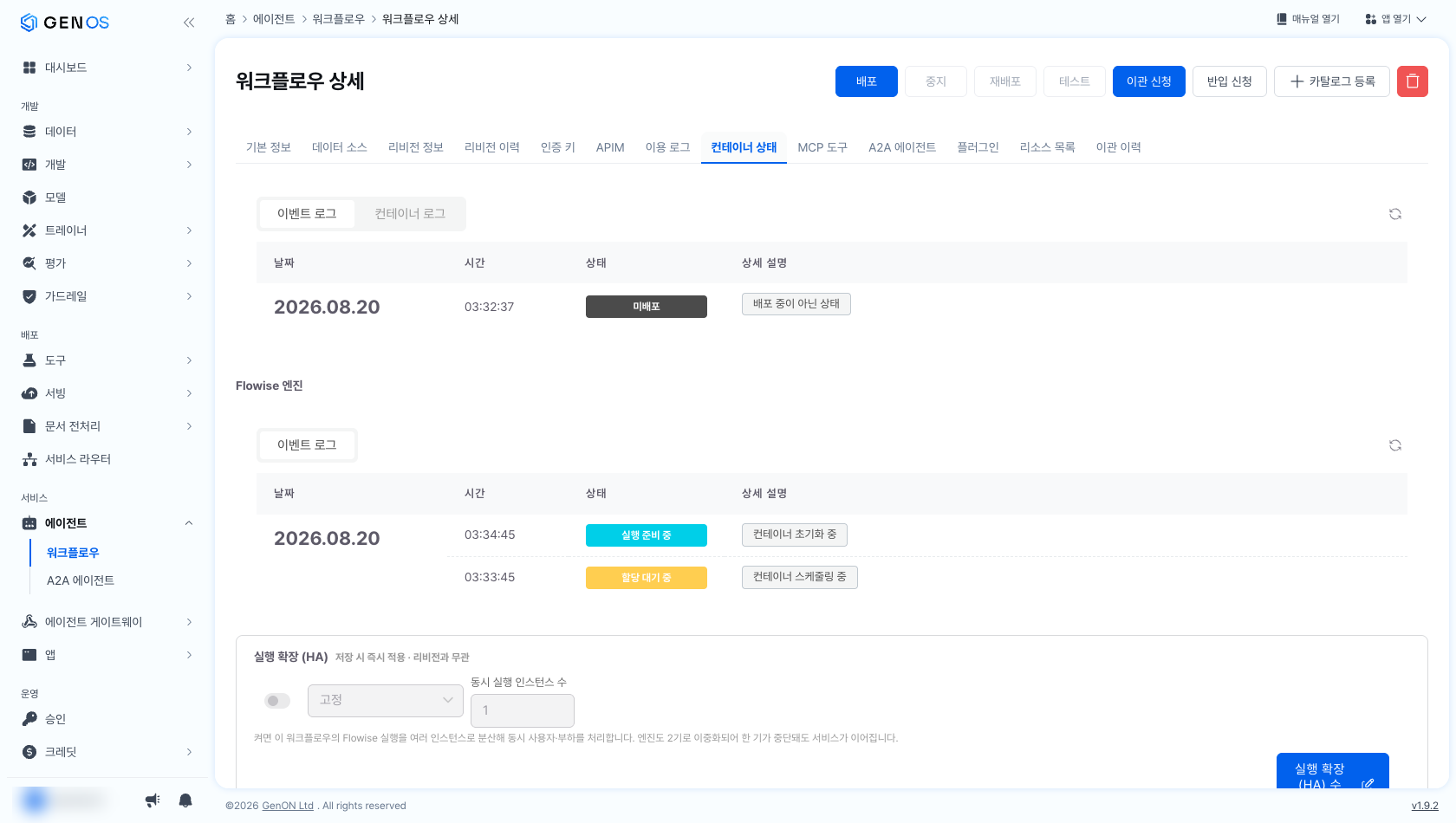The width and height of the screenshot is (1456, 823).
Task: Open the 앱 열기 dropdown
Action: [x=1395, y=19]
